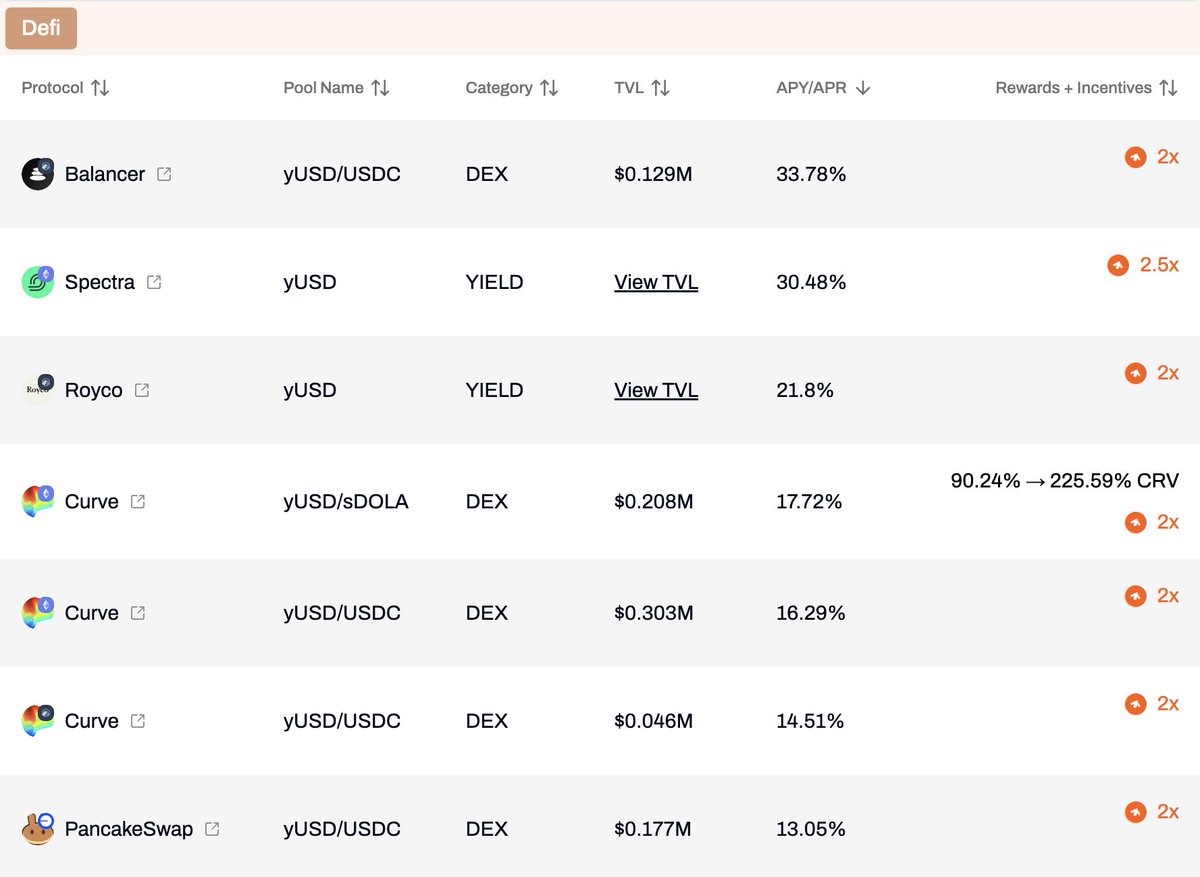Open Balancer external link icon

point(164,174)
